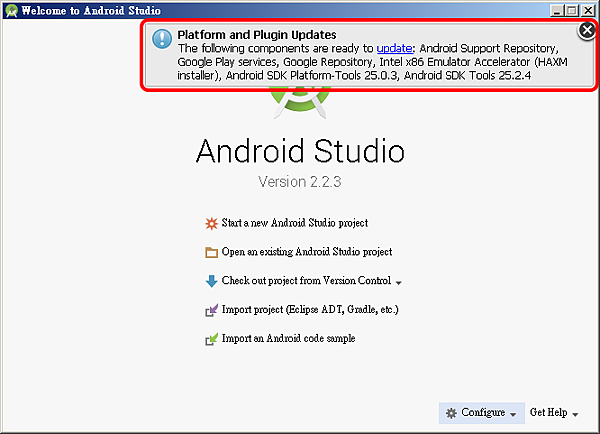Viewport: 600px width, 434px height.
Task: Open the Get Help dropdown menu
Action: point(554,413)
